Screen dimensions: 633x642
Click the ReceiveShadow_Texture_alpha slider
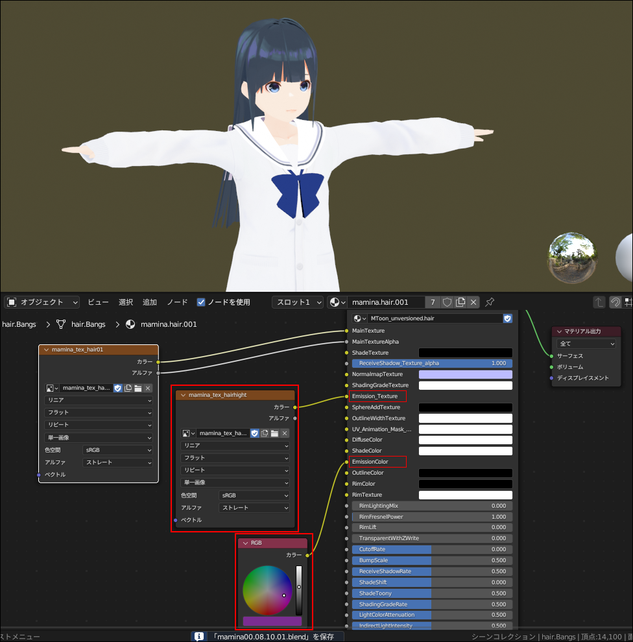point(432,363)
